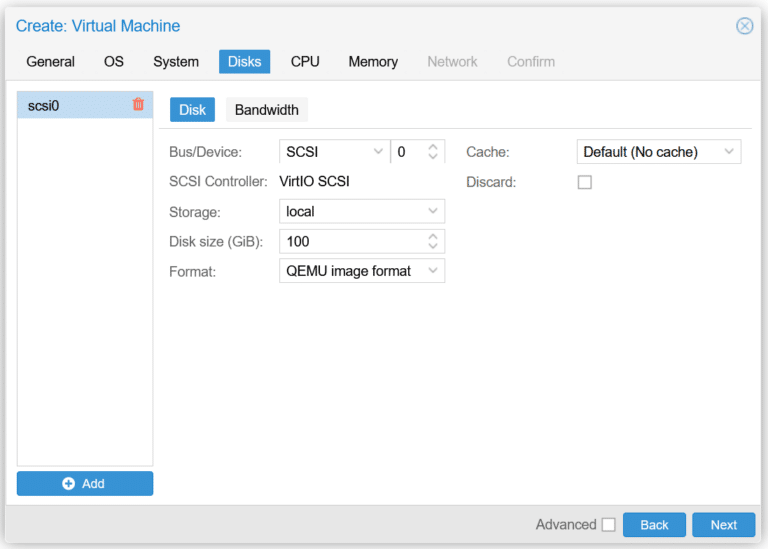Click the VirtIO SCSI controller text
The image size is (768, 549).
pyautogui.click(x=314, y=181)
